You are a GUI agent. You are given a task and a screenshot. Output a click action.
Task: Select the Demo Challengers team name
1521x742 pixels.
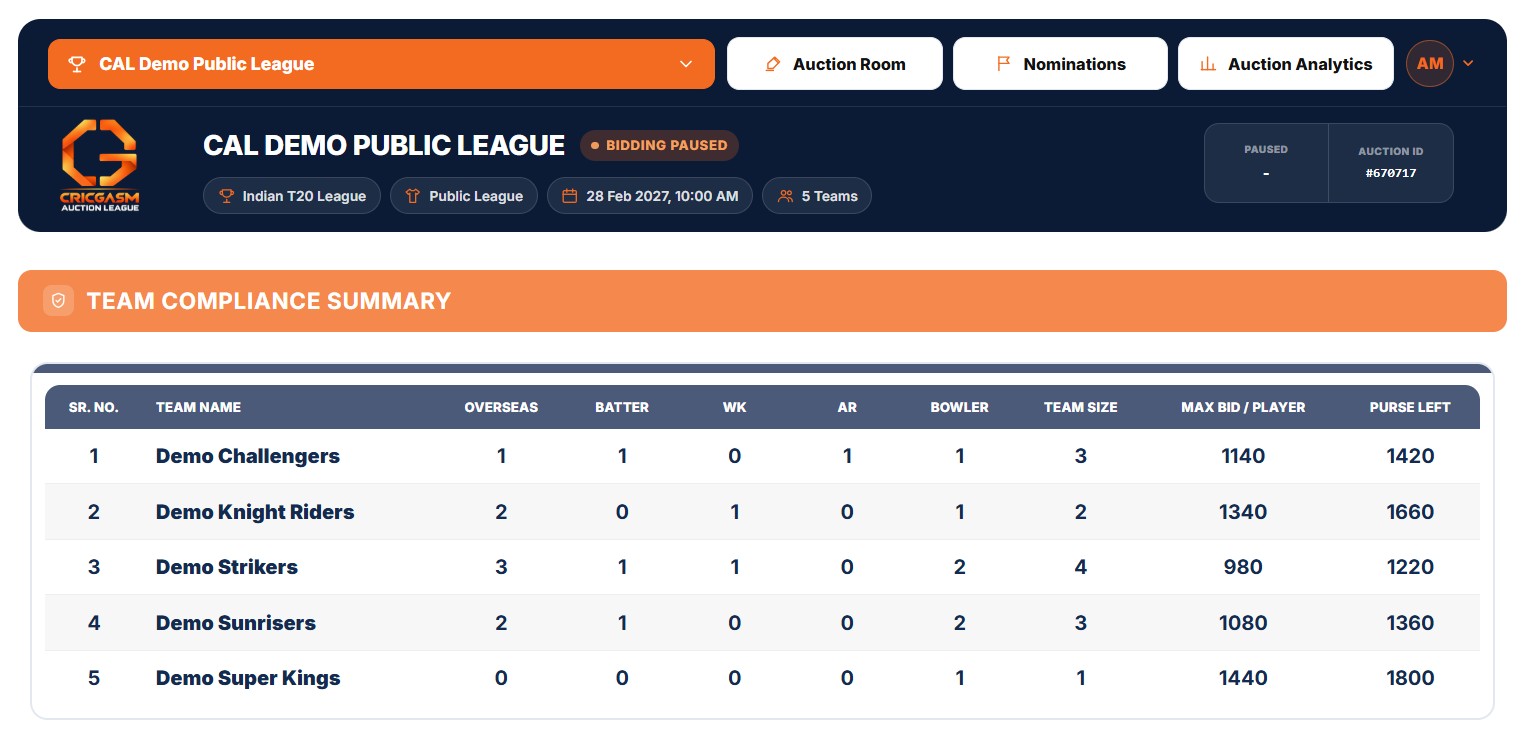[x=248, y=456]
